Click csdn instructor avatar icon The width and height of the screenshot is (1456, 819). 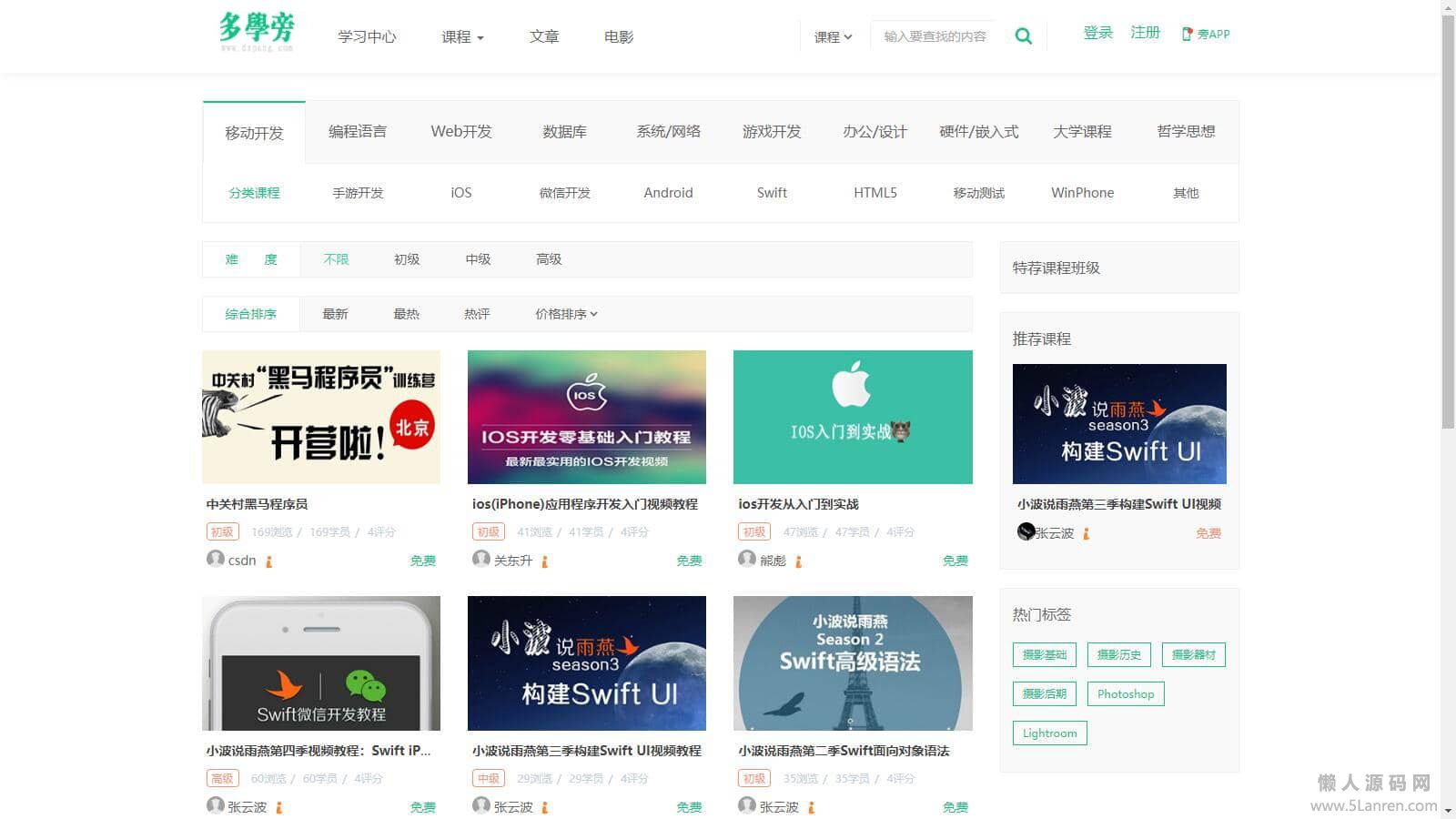point(216,559)
